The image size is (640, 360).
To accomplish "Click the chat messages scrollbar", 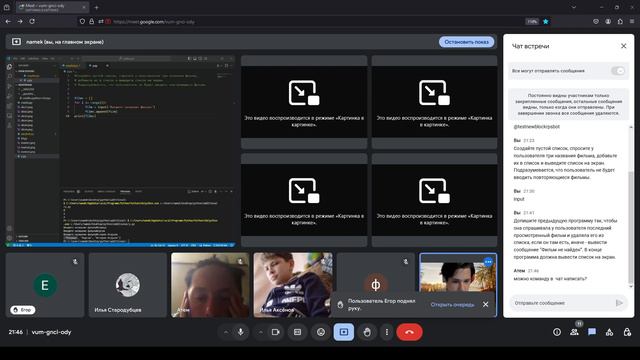I will [631, 227].
